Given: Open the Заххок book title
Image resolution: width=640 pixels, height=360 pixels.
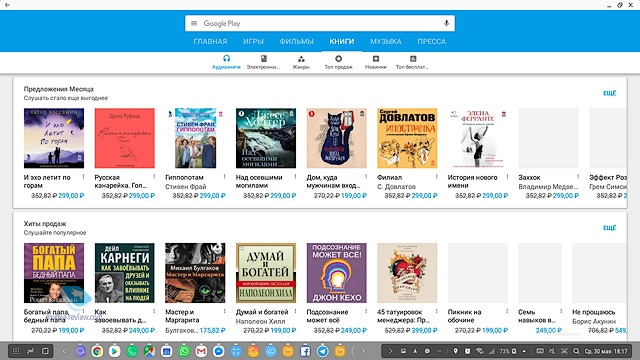Looking at the screenshot, I should coord(529,178).
